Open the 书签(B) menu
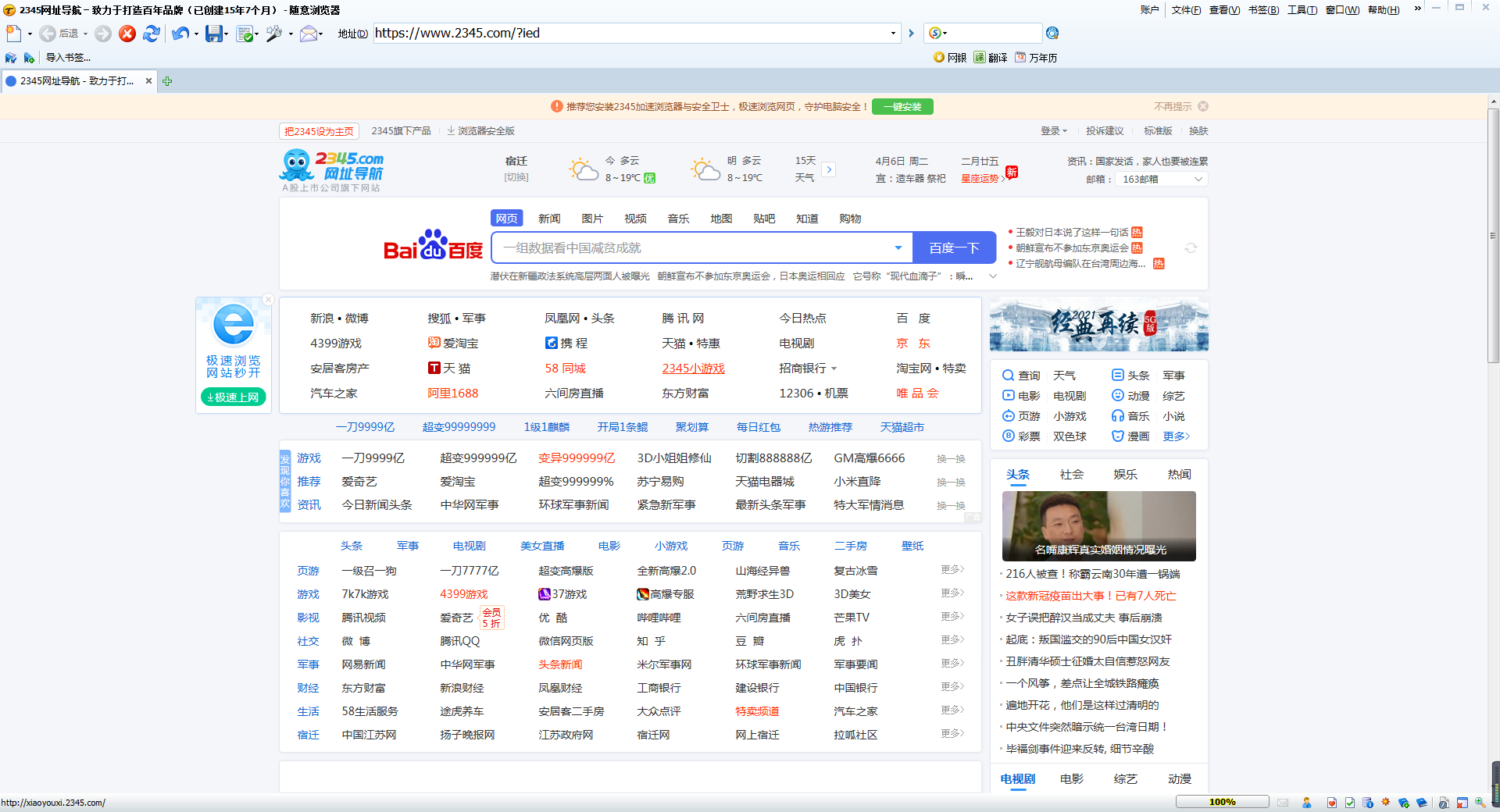This screenshot has height=812, width=1500. tap(1263, 10)
